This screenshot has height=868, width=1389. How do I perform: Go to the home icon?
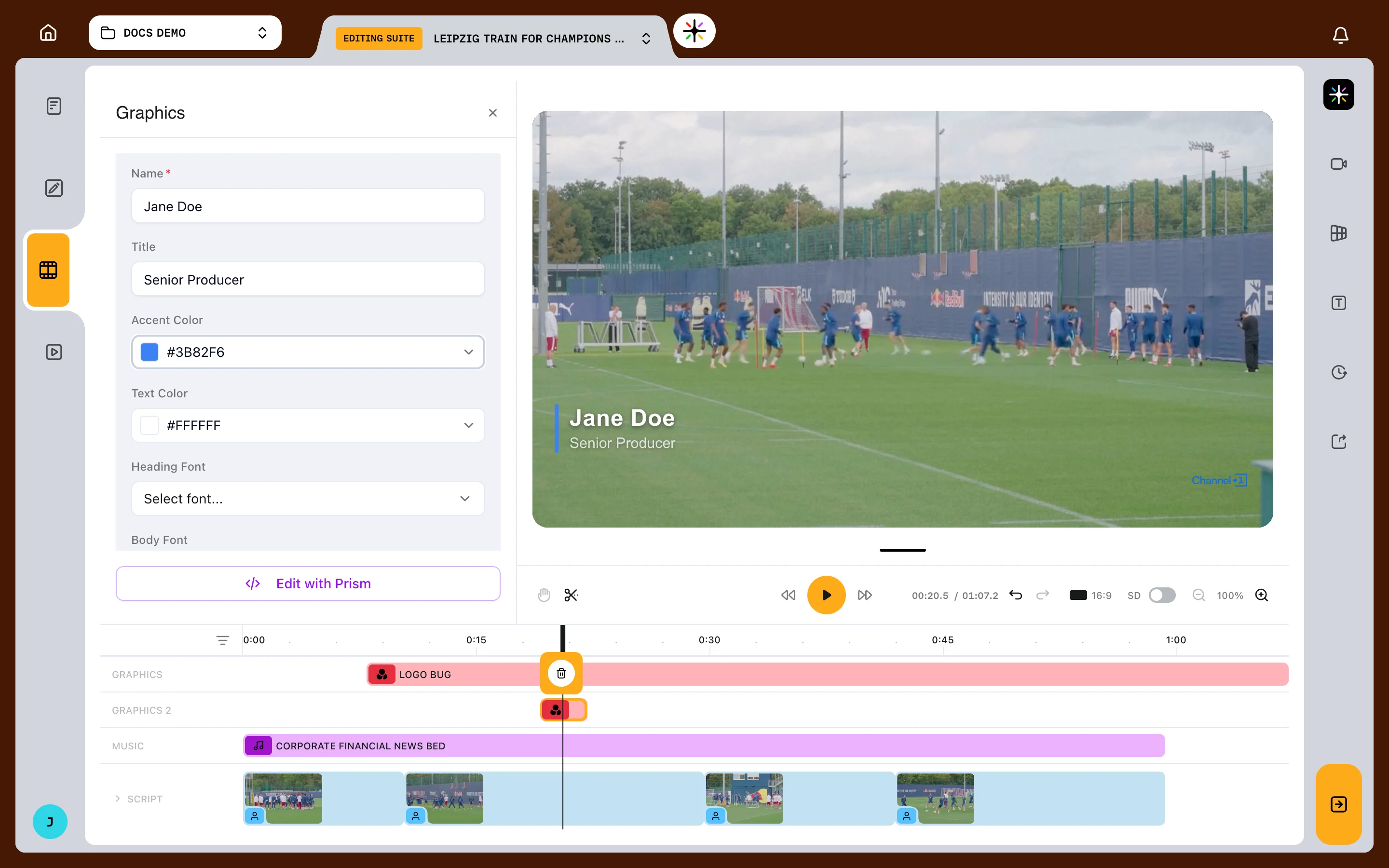coord(48,33)
